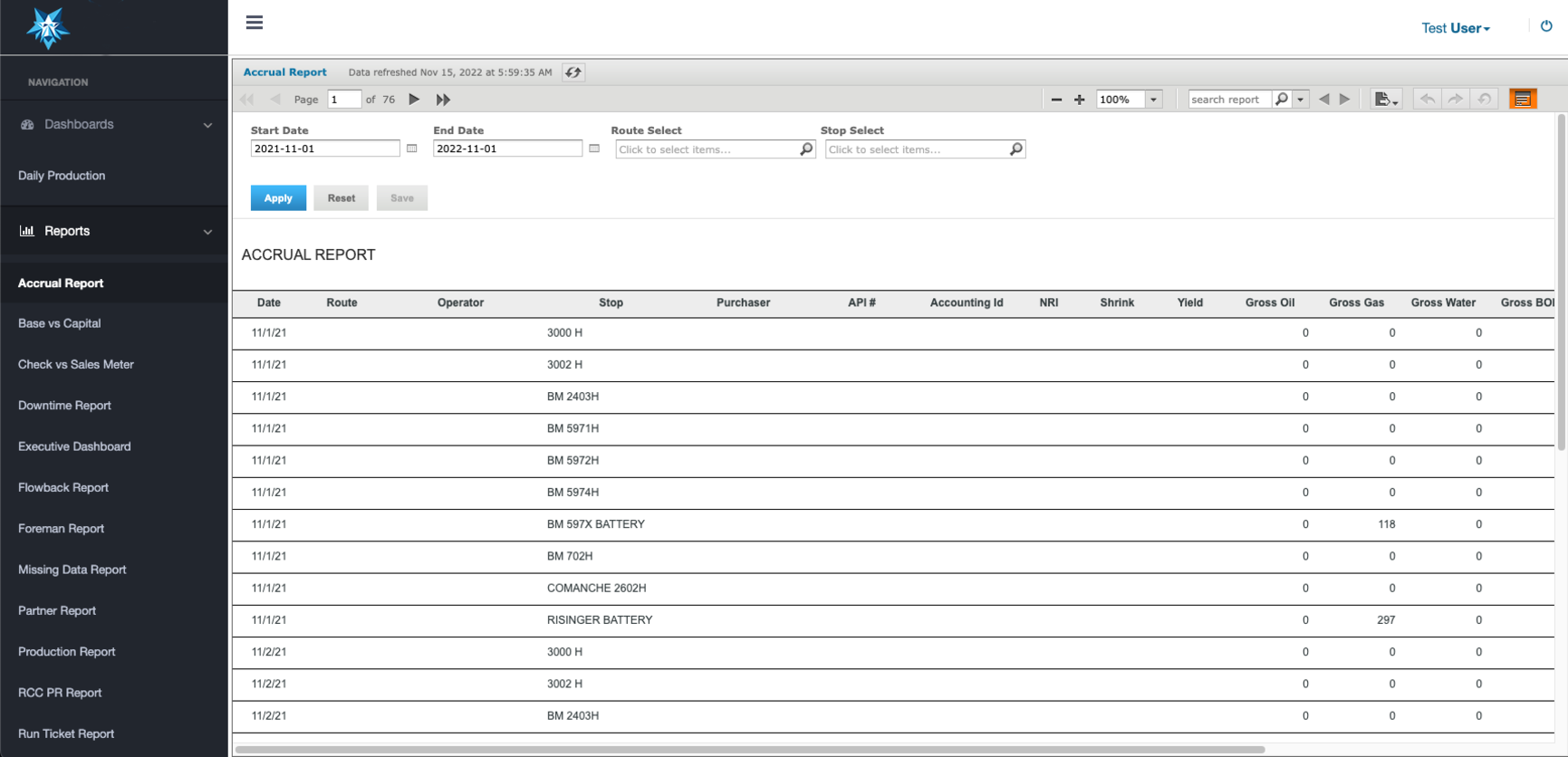The width and height of the screenshot is (1568, 757).
Task: Open Run Ticket Report
Action: point(66,733)
